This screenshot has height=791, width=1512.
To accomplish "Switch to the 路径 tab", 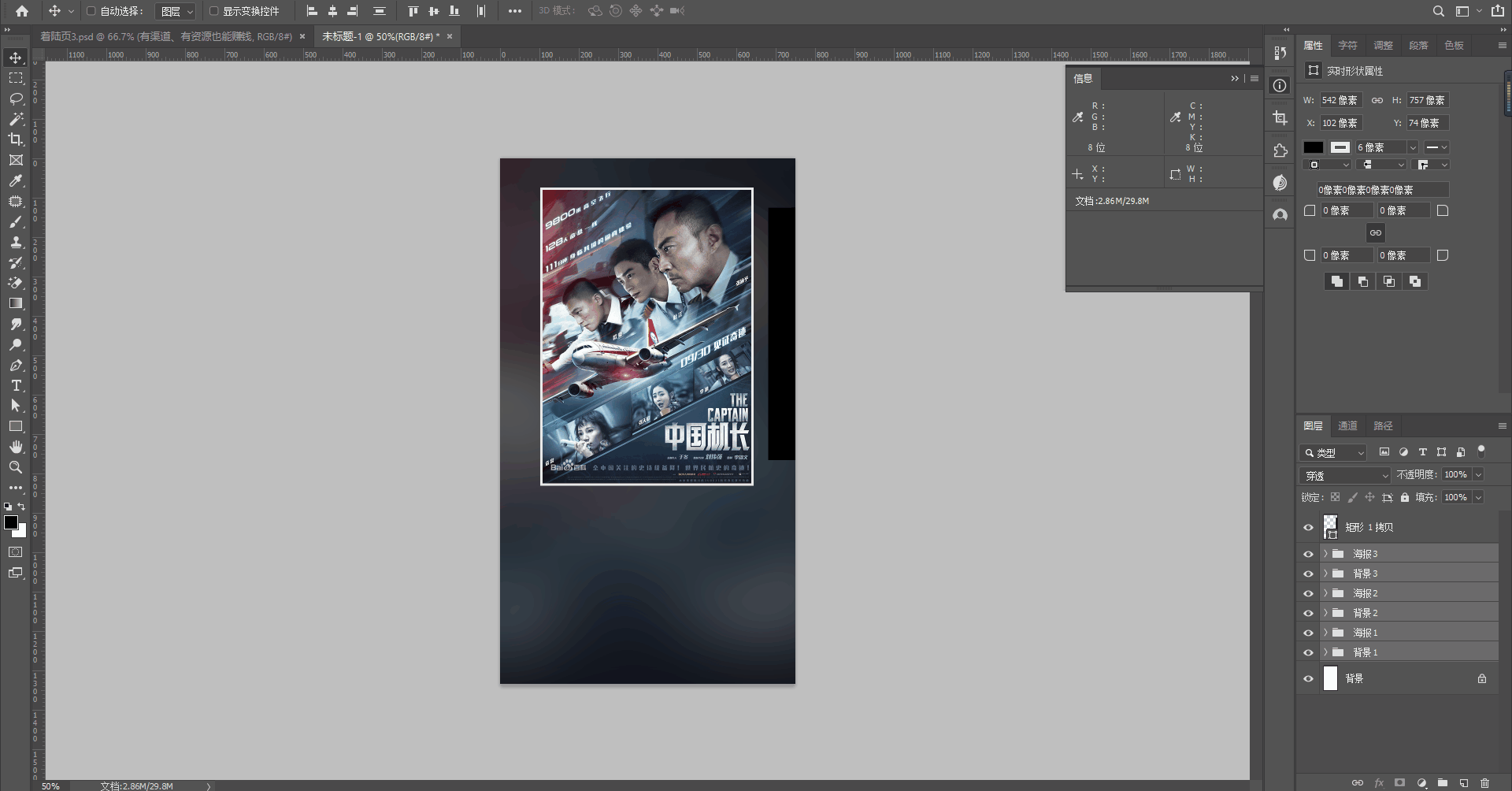I will tap(1383, 425).
